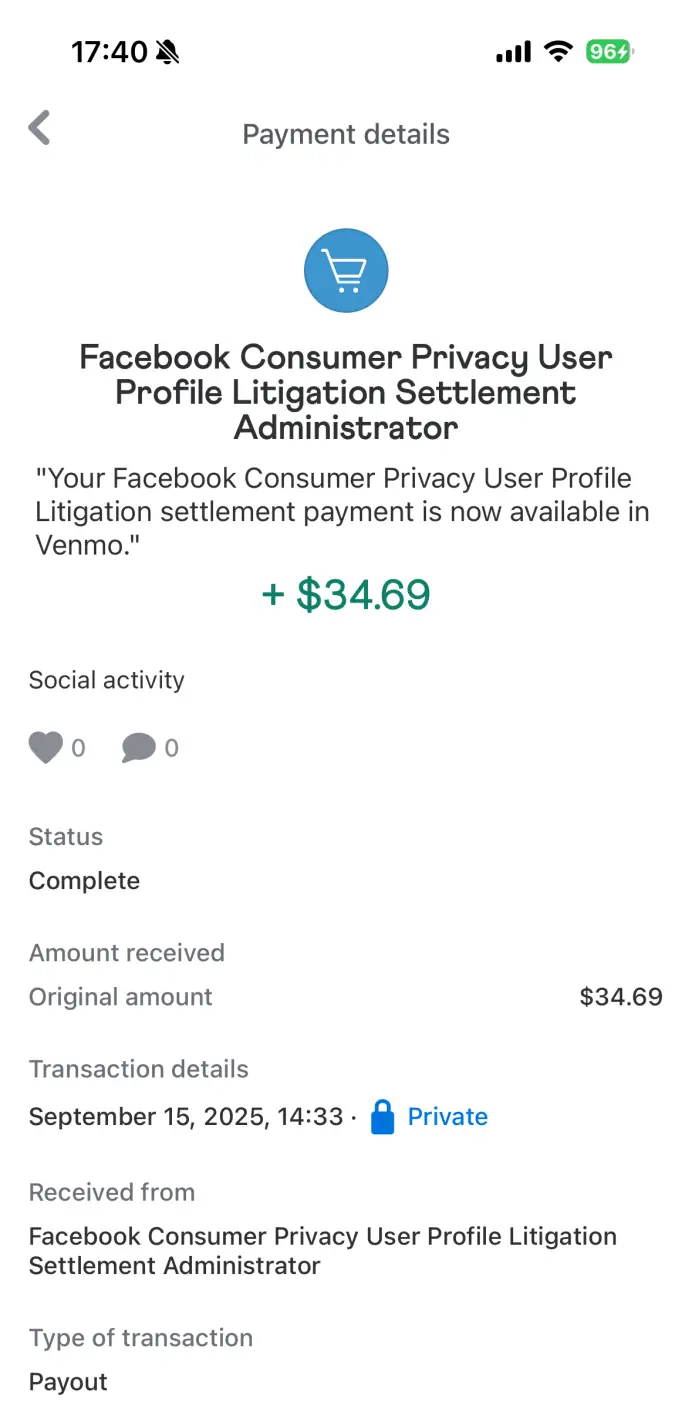This screenshot has height=1418, width=692.
Task: Open comments via the speech bubble icon
Action: pyautogui.click(x=139, y=747)
